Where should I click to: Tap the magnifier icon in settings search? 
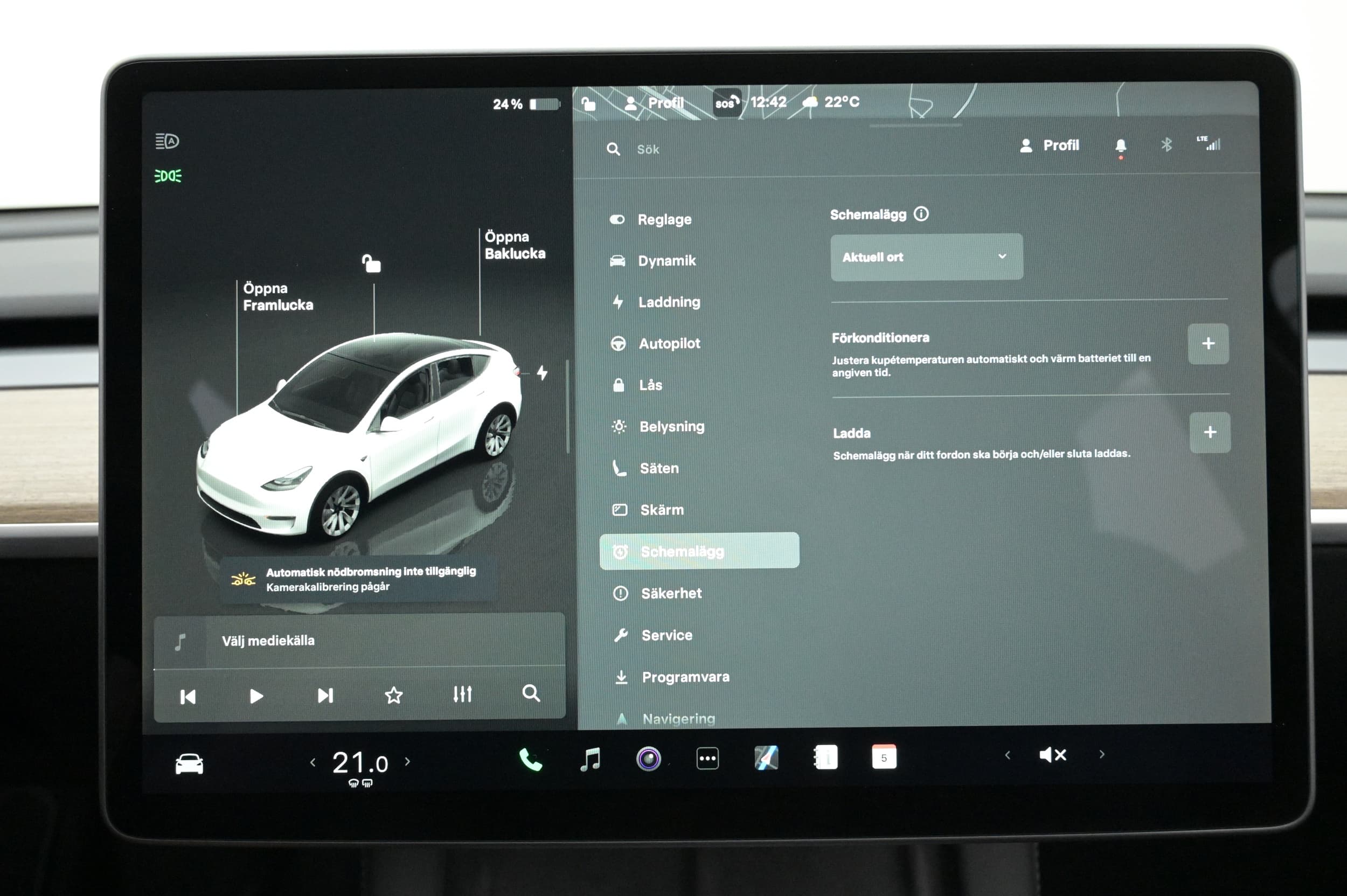click(x=613, y=150)
